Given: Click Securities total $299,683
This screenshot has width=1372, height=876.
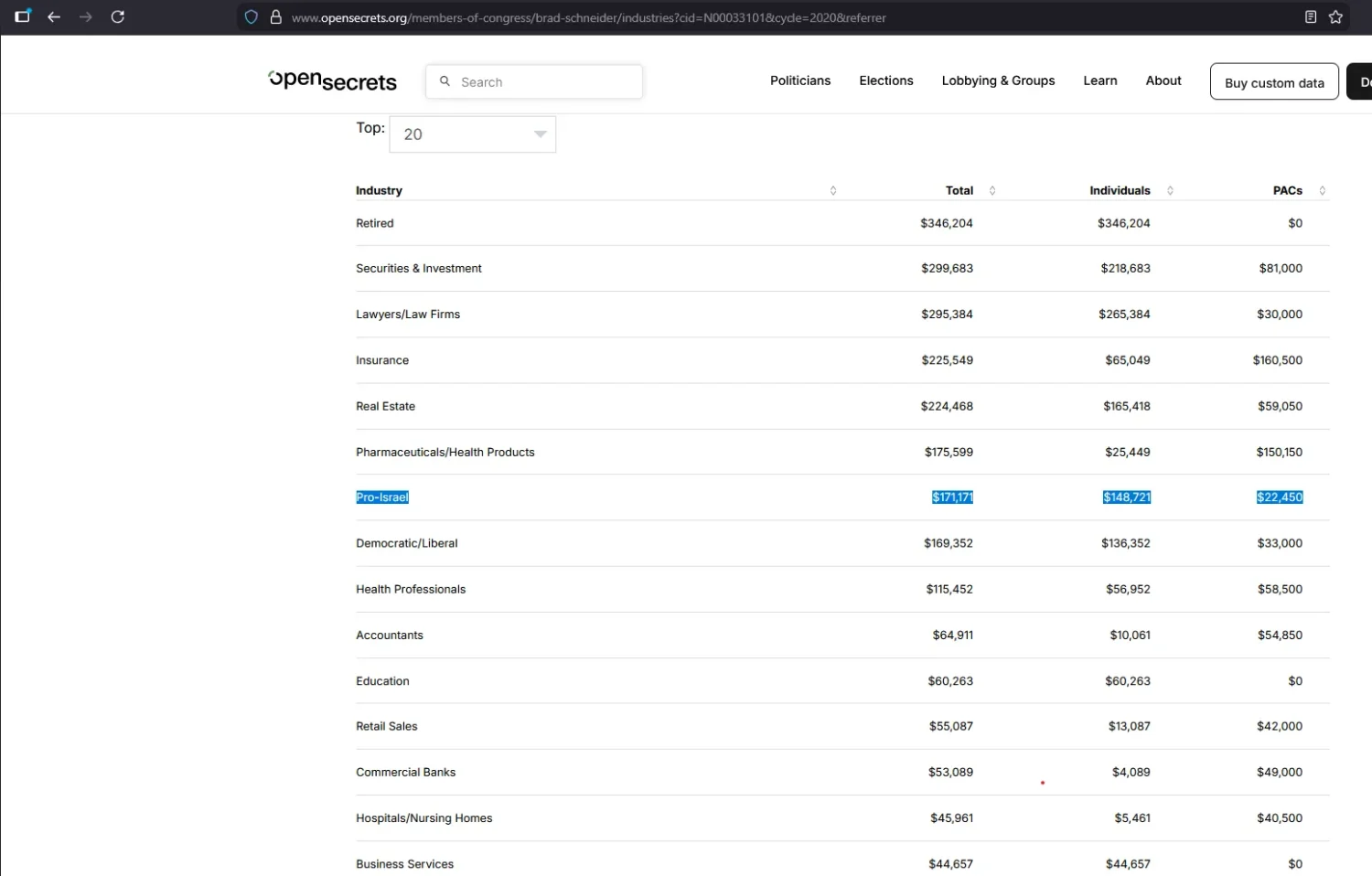Looking at the screenshot, I should pos(947,269).
